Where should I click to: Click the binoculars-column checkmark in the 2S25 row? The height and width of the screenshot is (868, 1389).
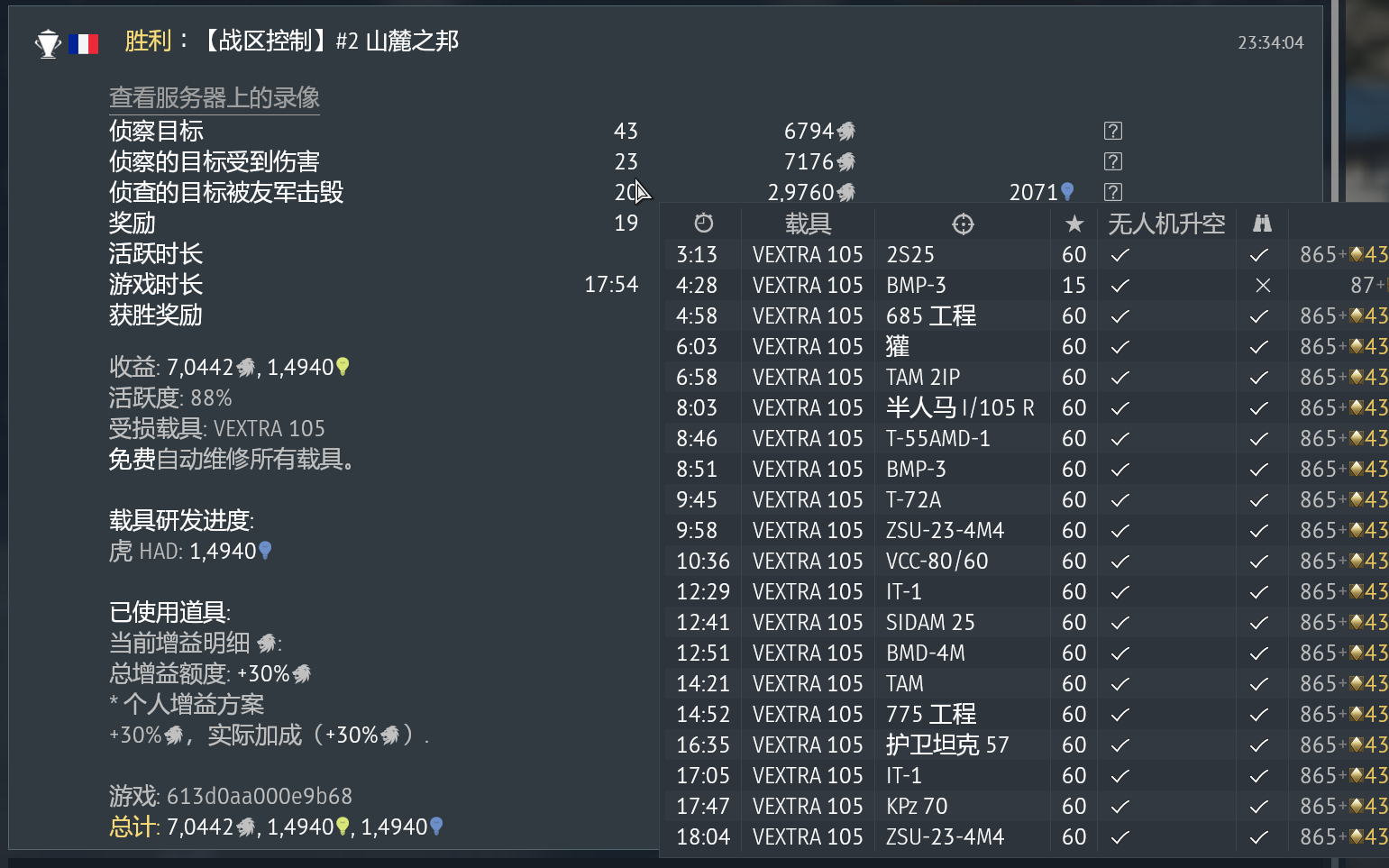(1259, 255)
